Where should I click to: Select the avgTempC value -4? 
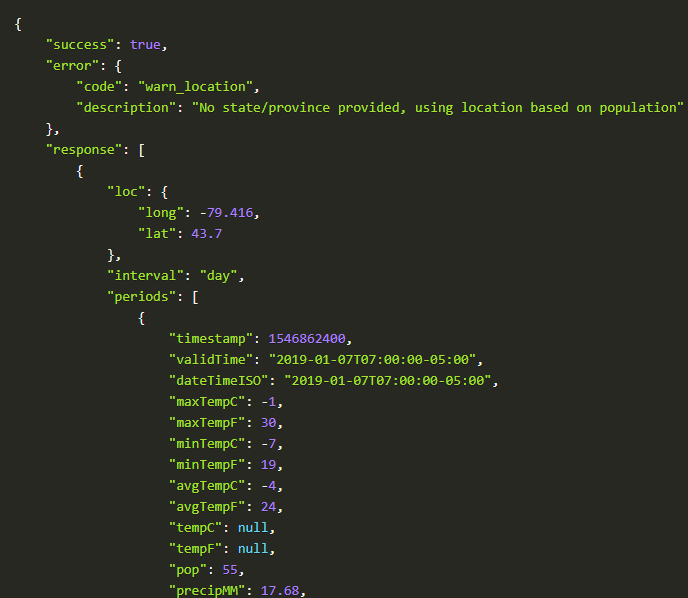(x=269, y=486)
